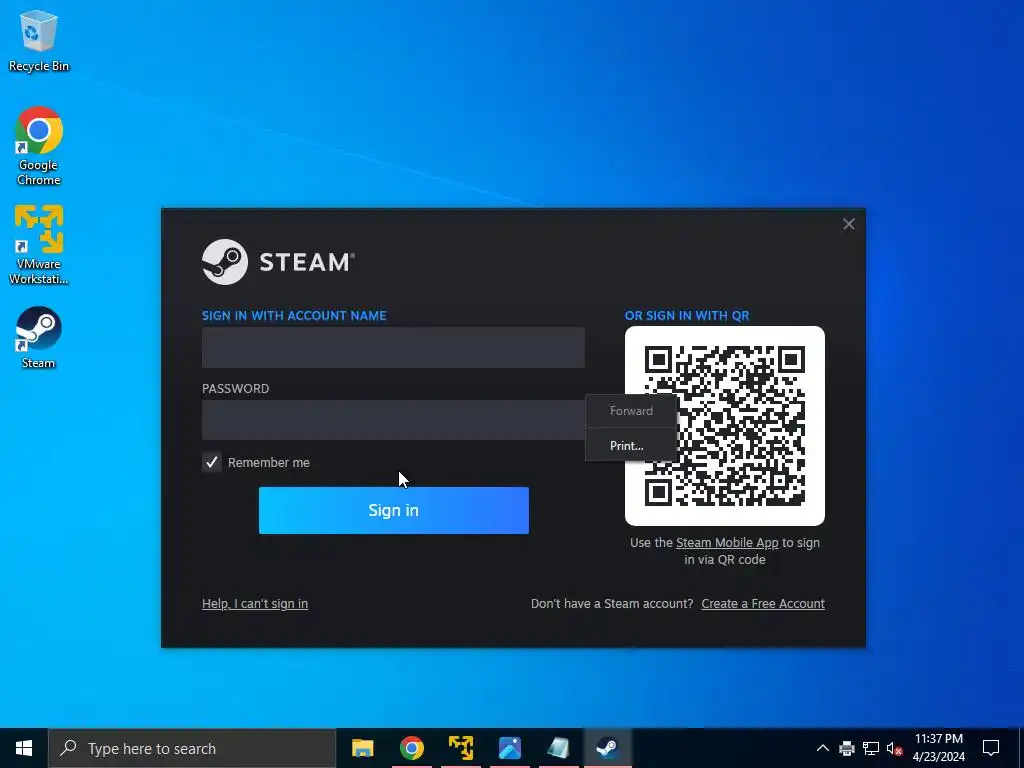Focus the account name input field

pos(393,347)
